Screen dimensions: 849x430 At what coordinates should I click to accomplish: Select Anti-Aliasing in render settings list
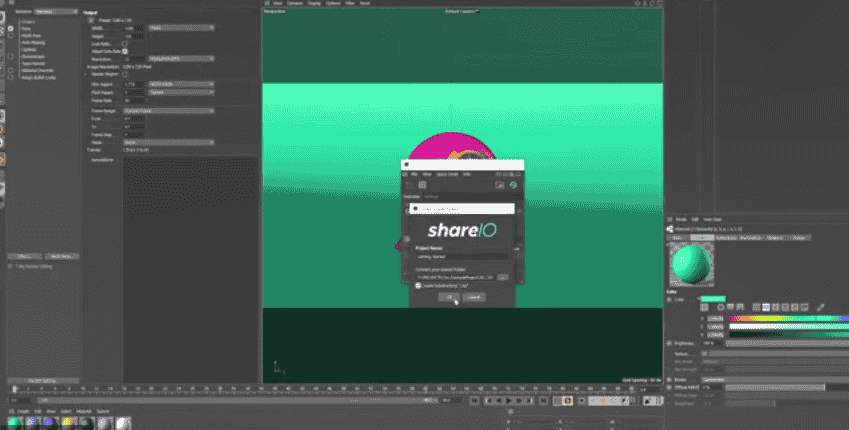tap(33, 43)
